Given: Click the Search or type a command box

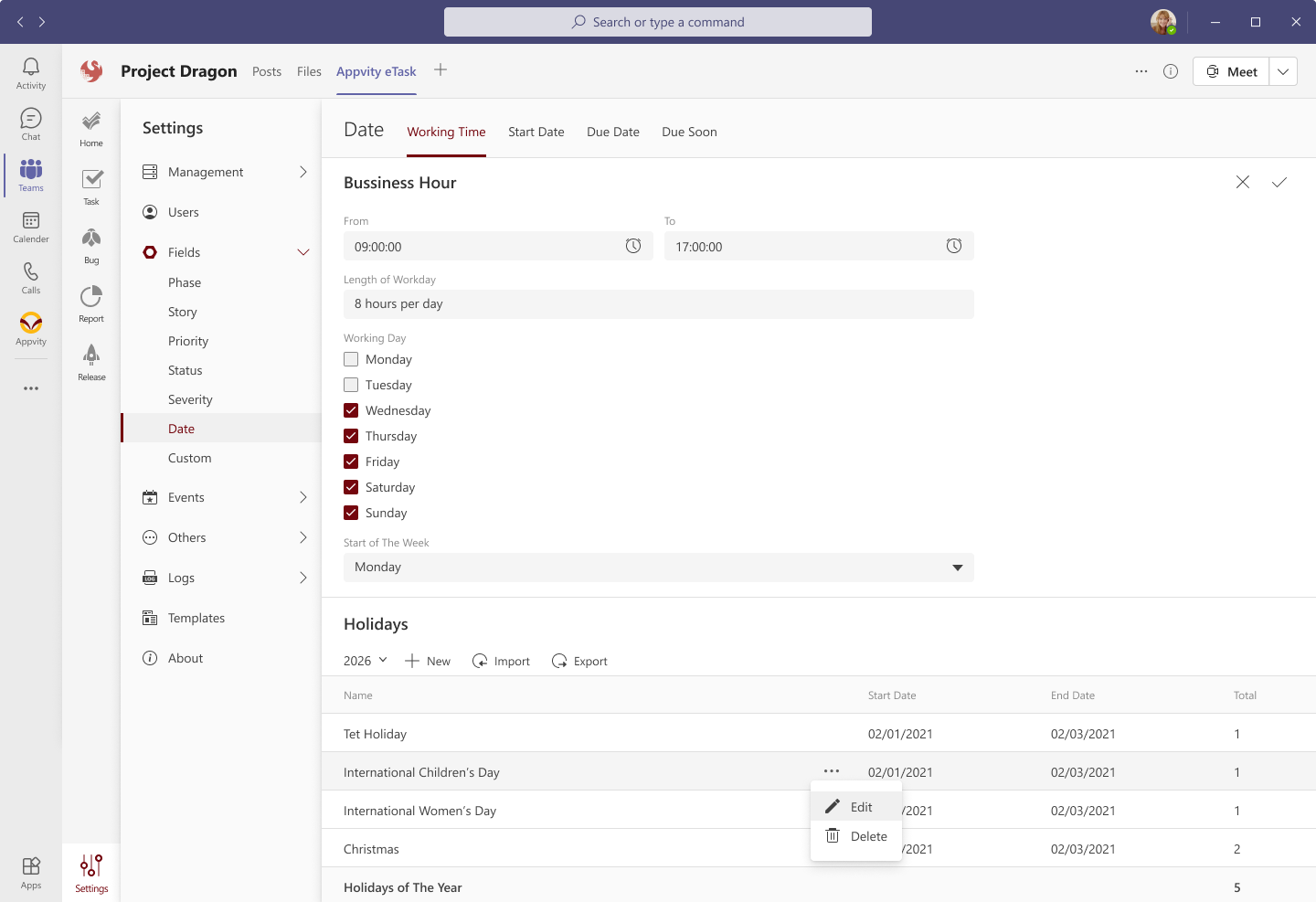Looking at the screenshot, I should tap(658, 22).
